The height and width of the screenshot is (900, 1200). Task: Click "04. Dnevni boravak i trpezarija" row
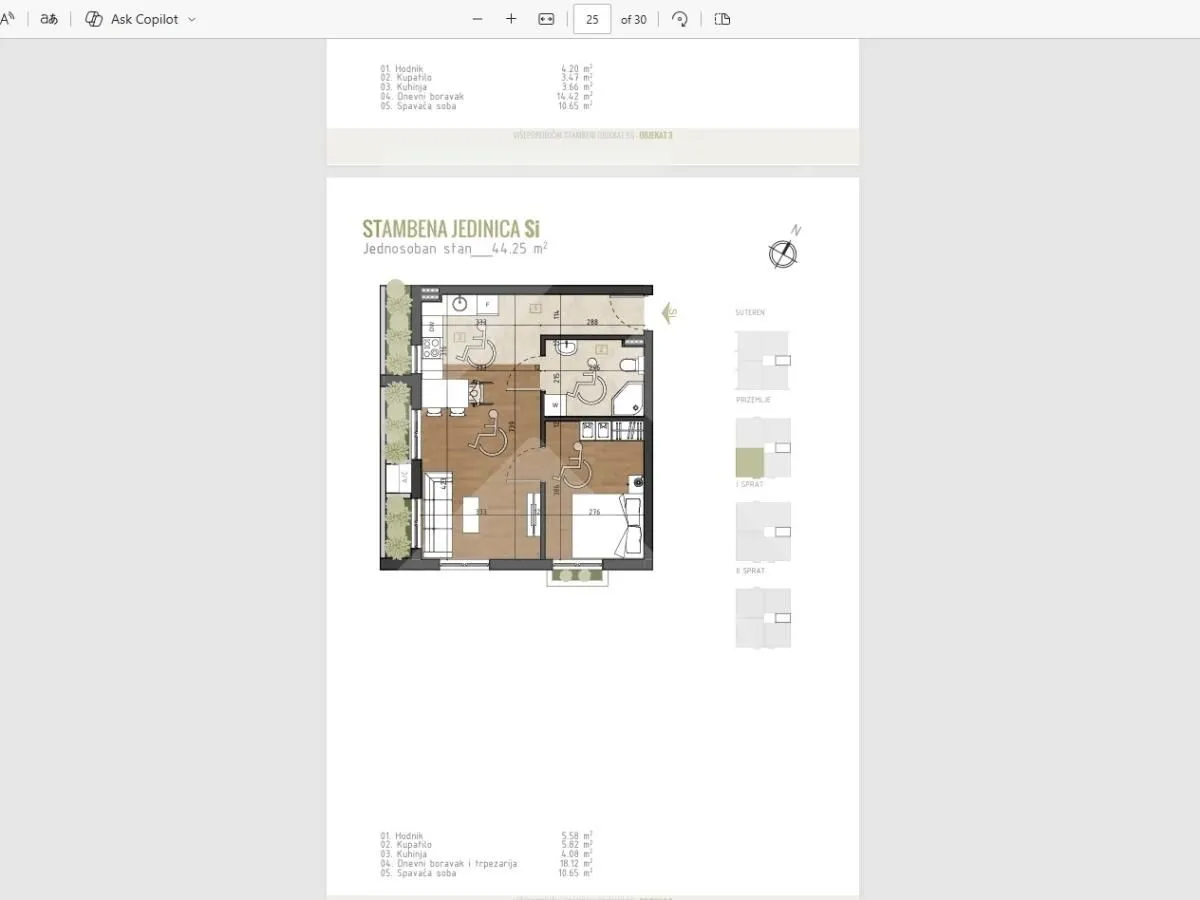(x=486, y=863)
